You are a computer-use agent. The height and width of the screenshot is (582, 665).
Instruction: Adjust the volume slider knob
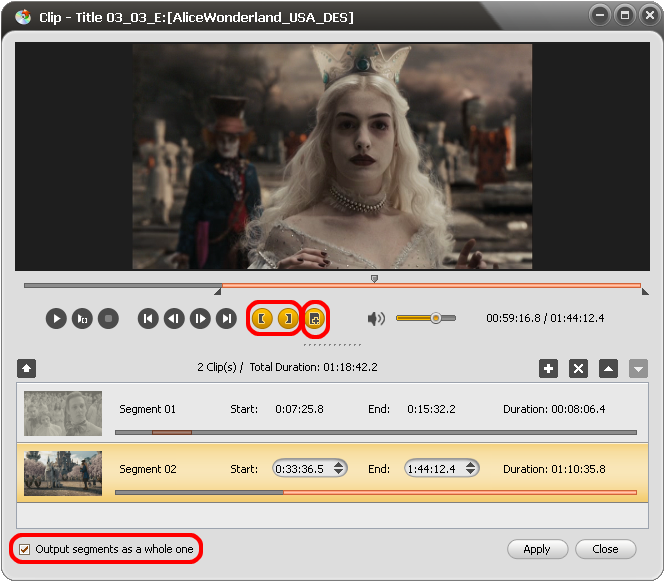(436, 318)
